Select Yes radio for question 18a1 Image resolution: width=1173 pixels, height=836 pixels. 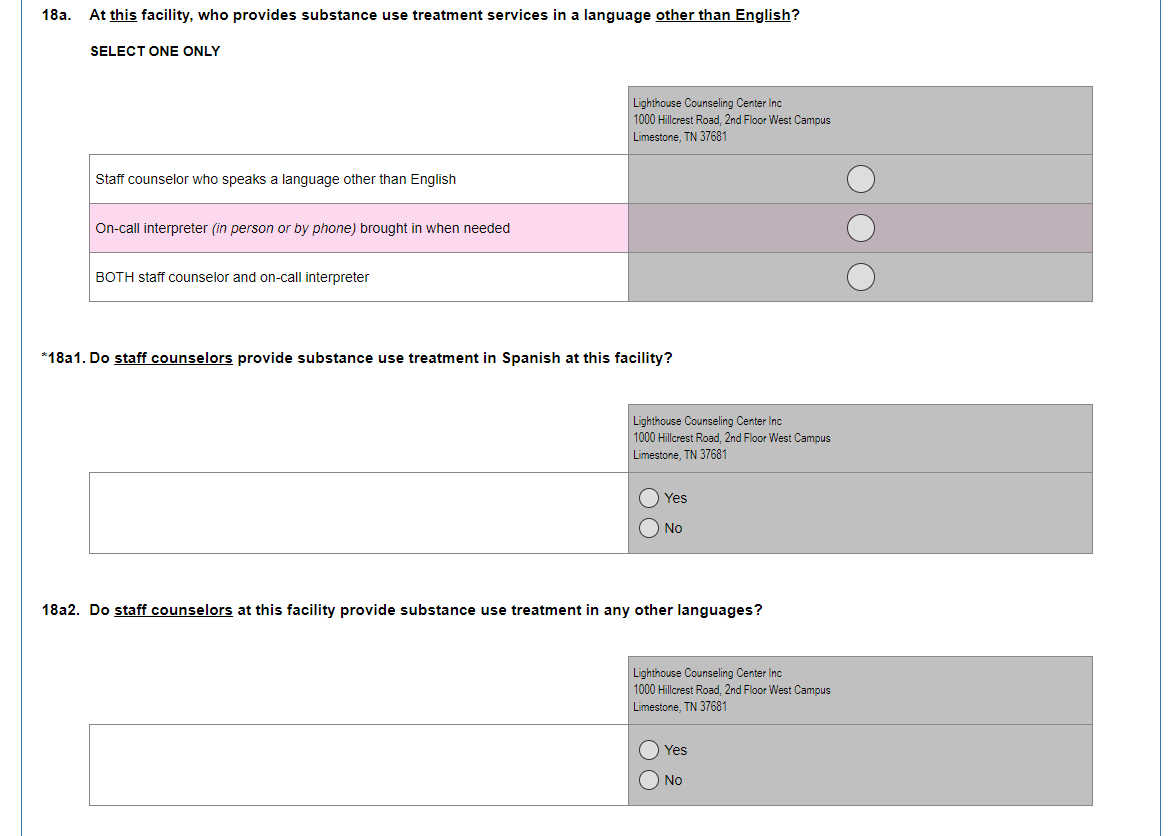click(649, 498)
